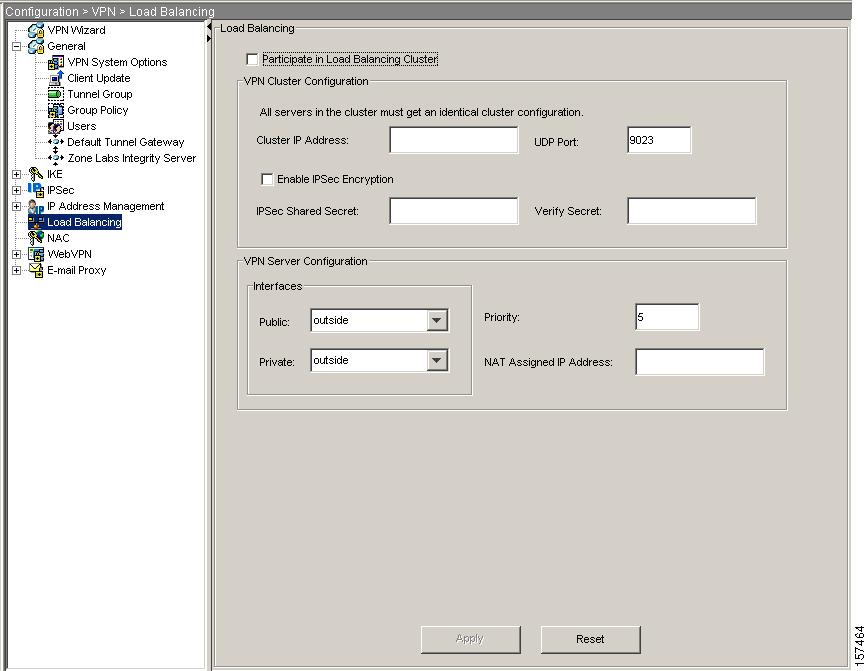Click the Zone Labs Integrity Server icon
867x671 pixels.
coord(56,158)
